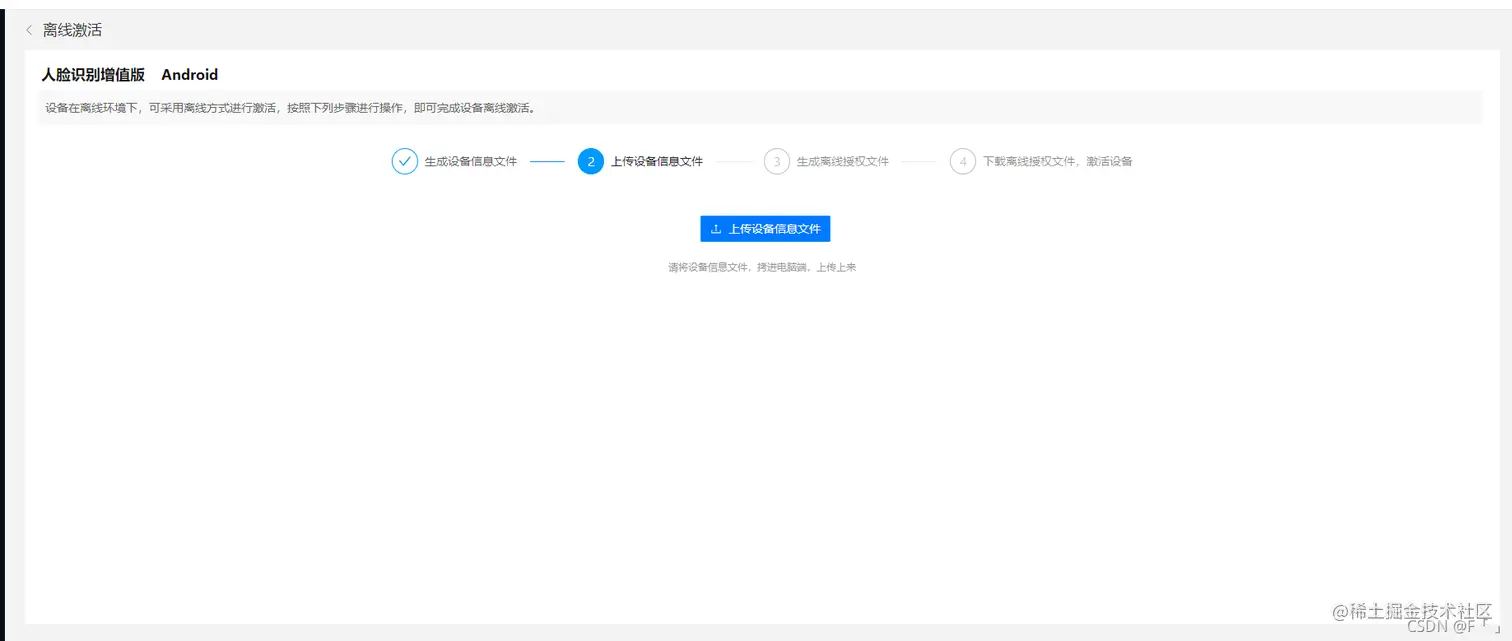Click the hint text 请将设备信息文件，拷进电脑端，上传上来
This screenshot has height=641, width=1512.
point(765,266)
